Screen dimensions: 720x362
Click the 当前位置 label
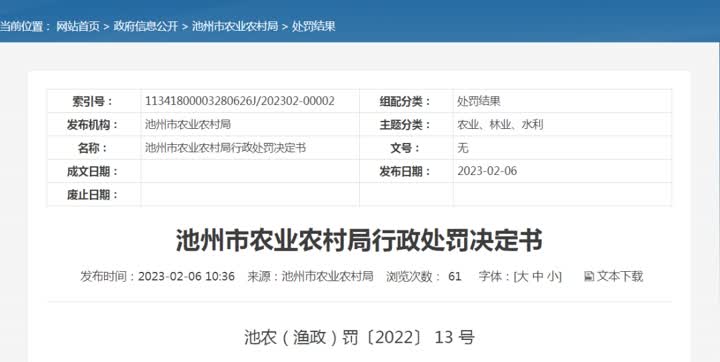tap(25, 26)
